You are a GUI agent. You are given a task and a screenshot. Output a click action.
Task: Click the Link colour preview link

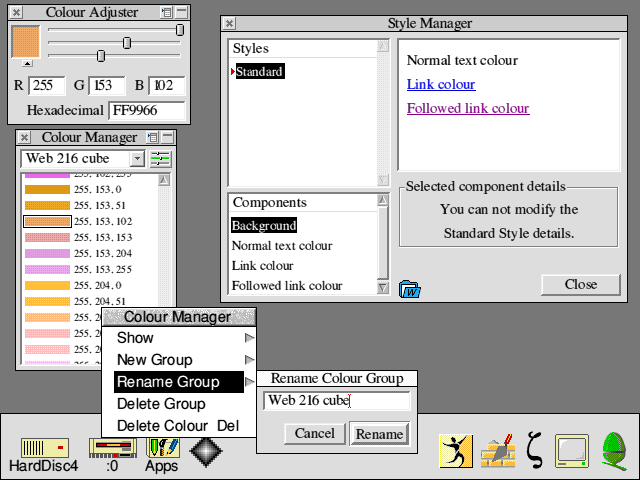tap(441, 84)
